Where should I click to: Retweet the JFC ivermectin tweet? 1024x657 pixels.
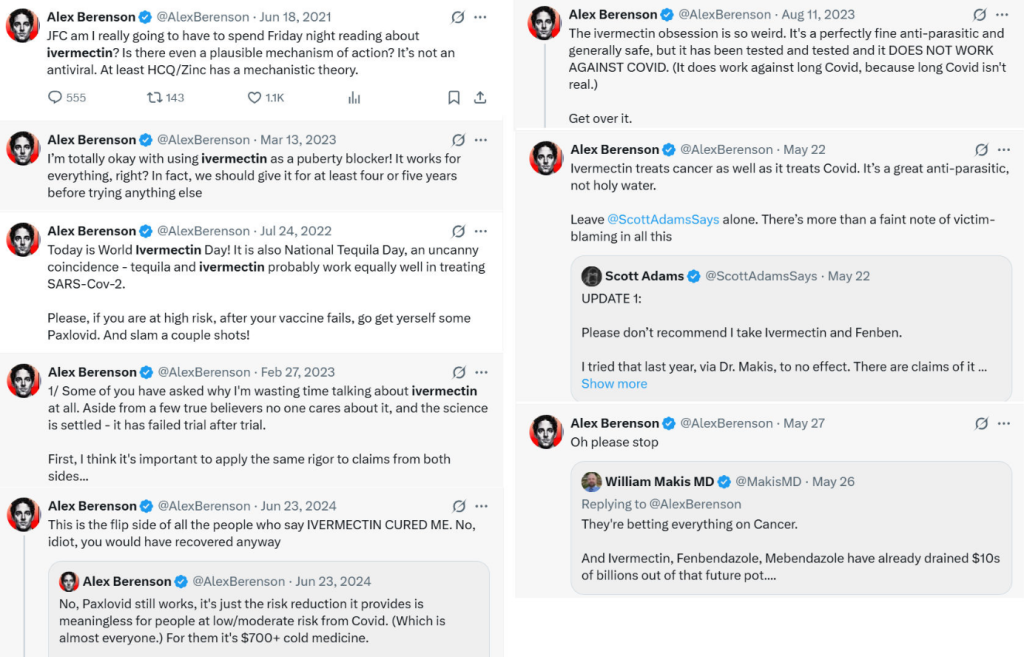pyautogui.click(x=154, y=97)
